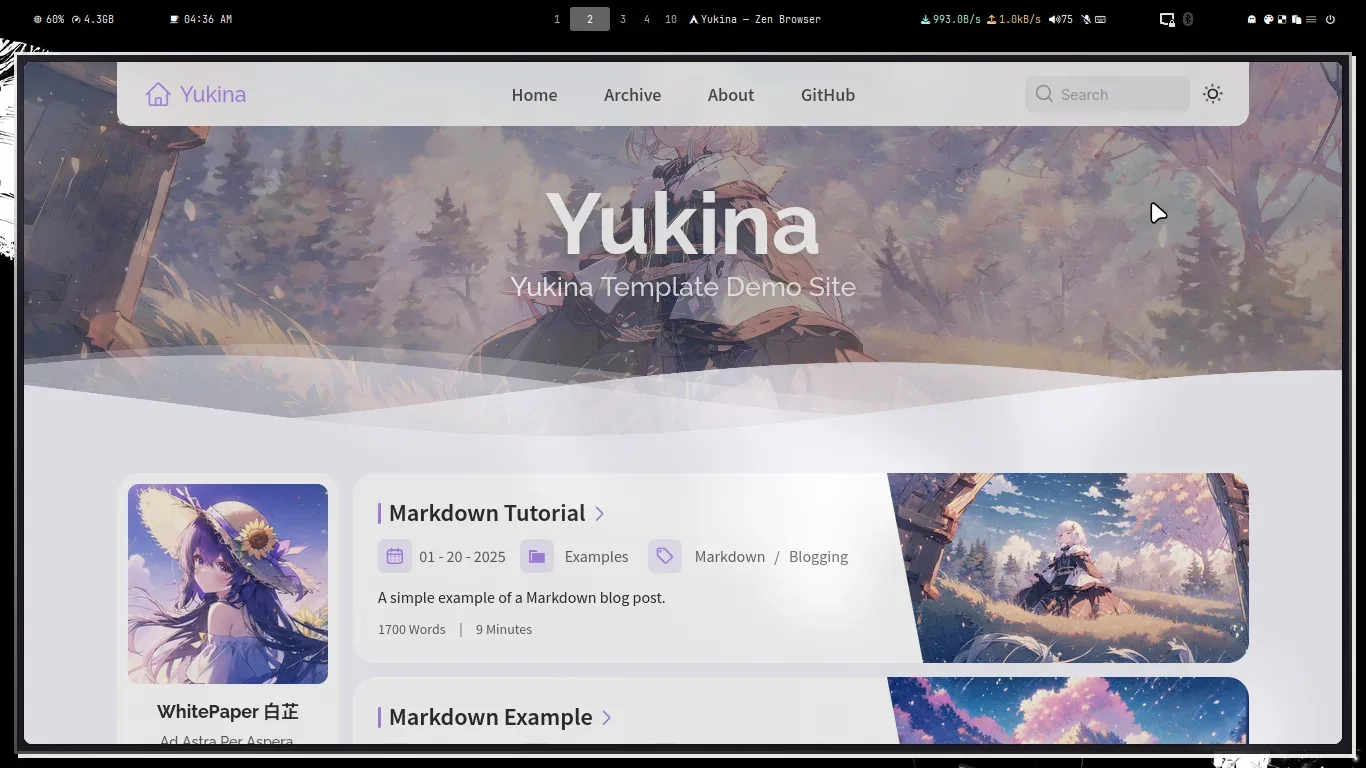The image size is (1366, 768).
Task: Click the power icon in the system bar
Action: (1330, 19)
